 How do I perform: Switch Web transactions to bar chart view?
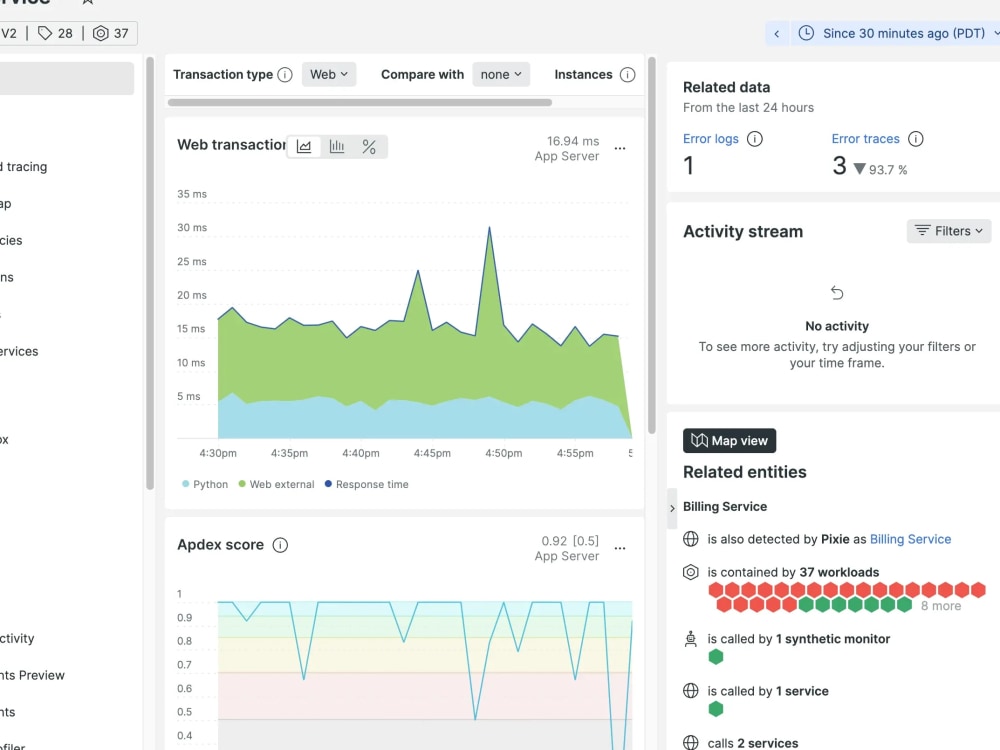(337, 147)
